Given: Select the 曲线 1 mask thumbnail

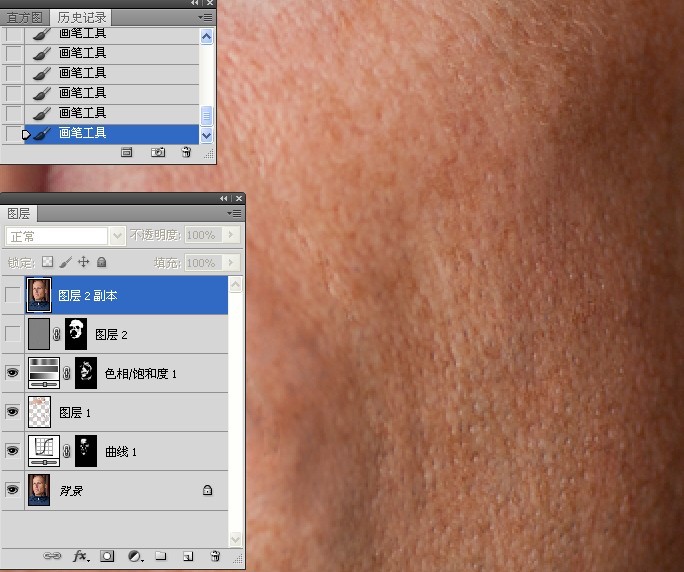Looking at the screenshot, I should pos(86,450).
